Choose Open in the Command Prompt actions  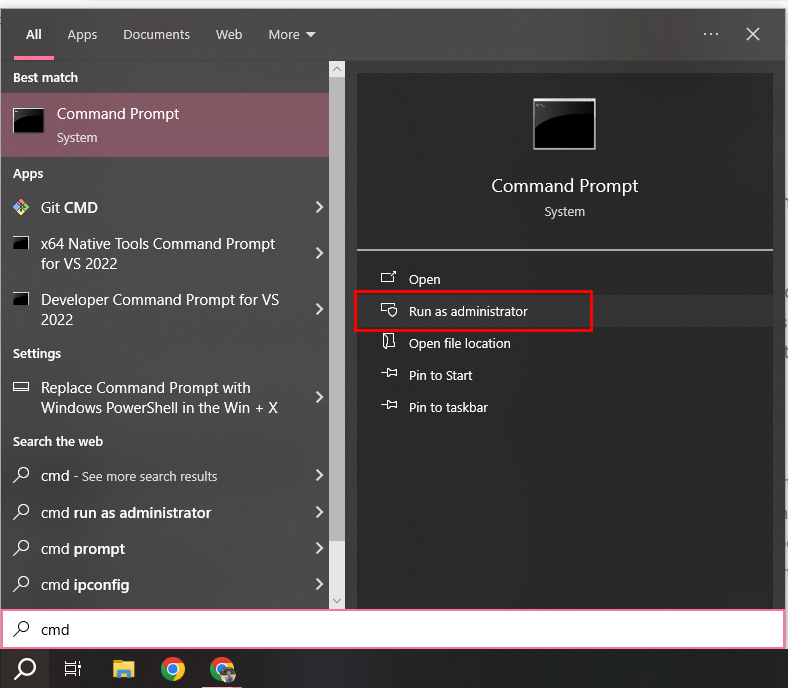(565, 279)
